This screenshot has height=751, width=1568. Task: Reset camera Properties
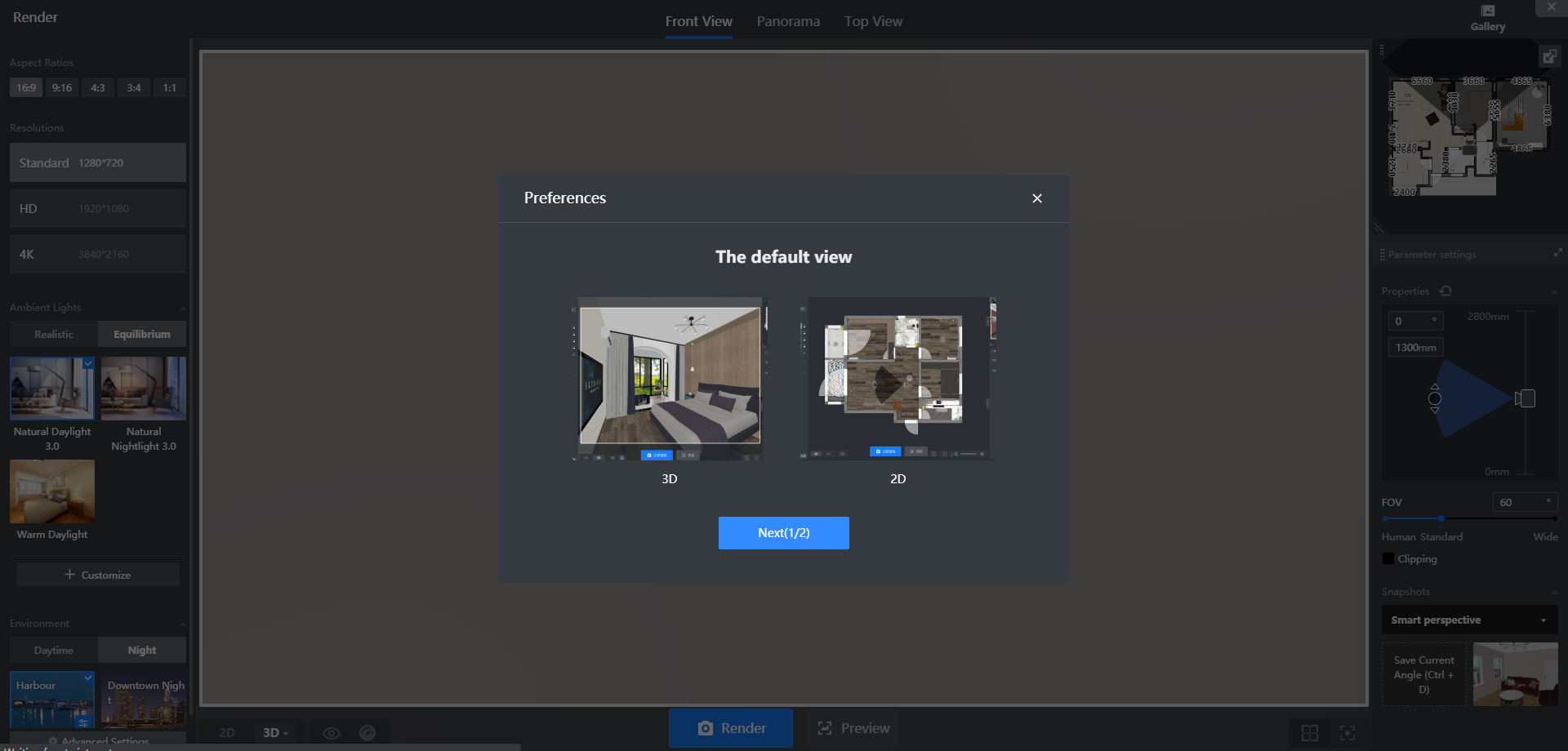click(x=1445, y=291)
